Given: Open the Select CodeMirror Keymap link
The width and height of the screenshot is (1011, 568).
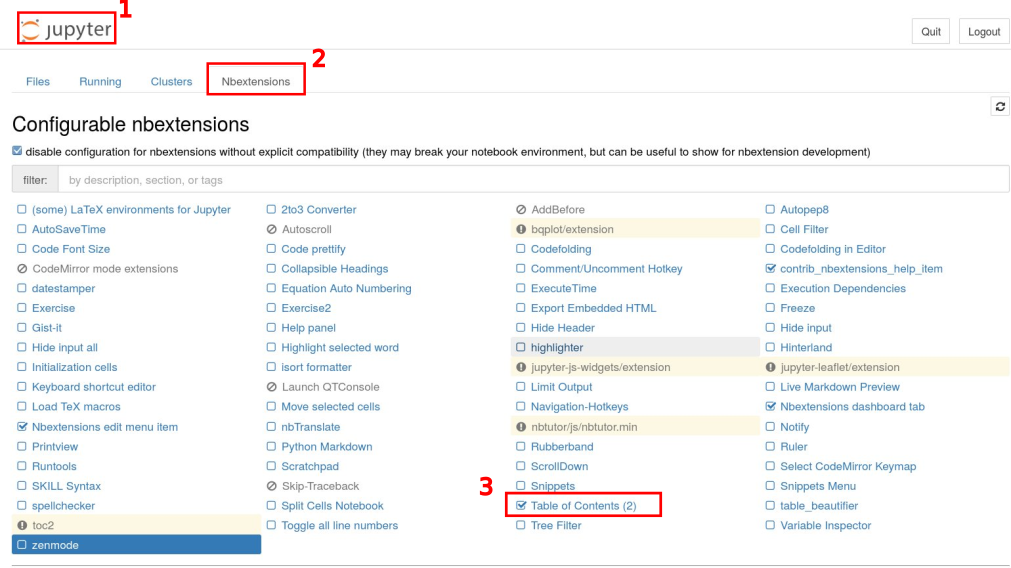Looking at the screenshot, I should 848,466.
